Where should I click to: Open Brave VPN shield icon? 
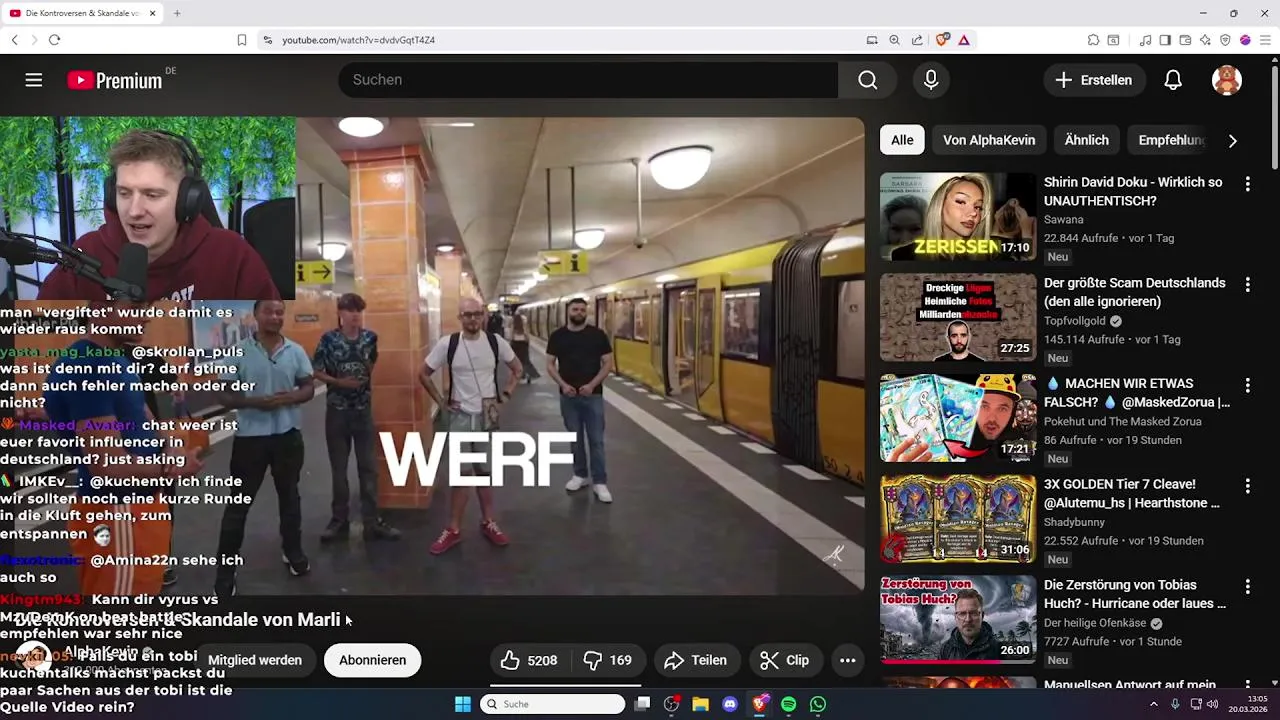point(1225,40)
